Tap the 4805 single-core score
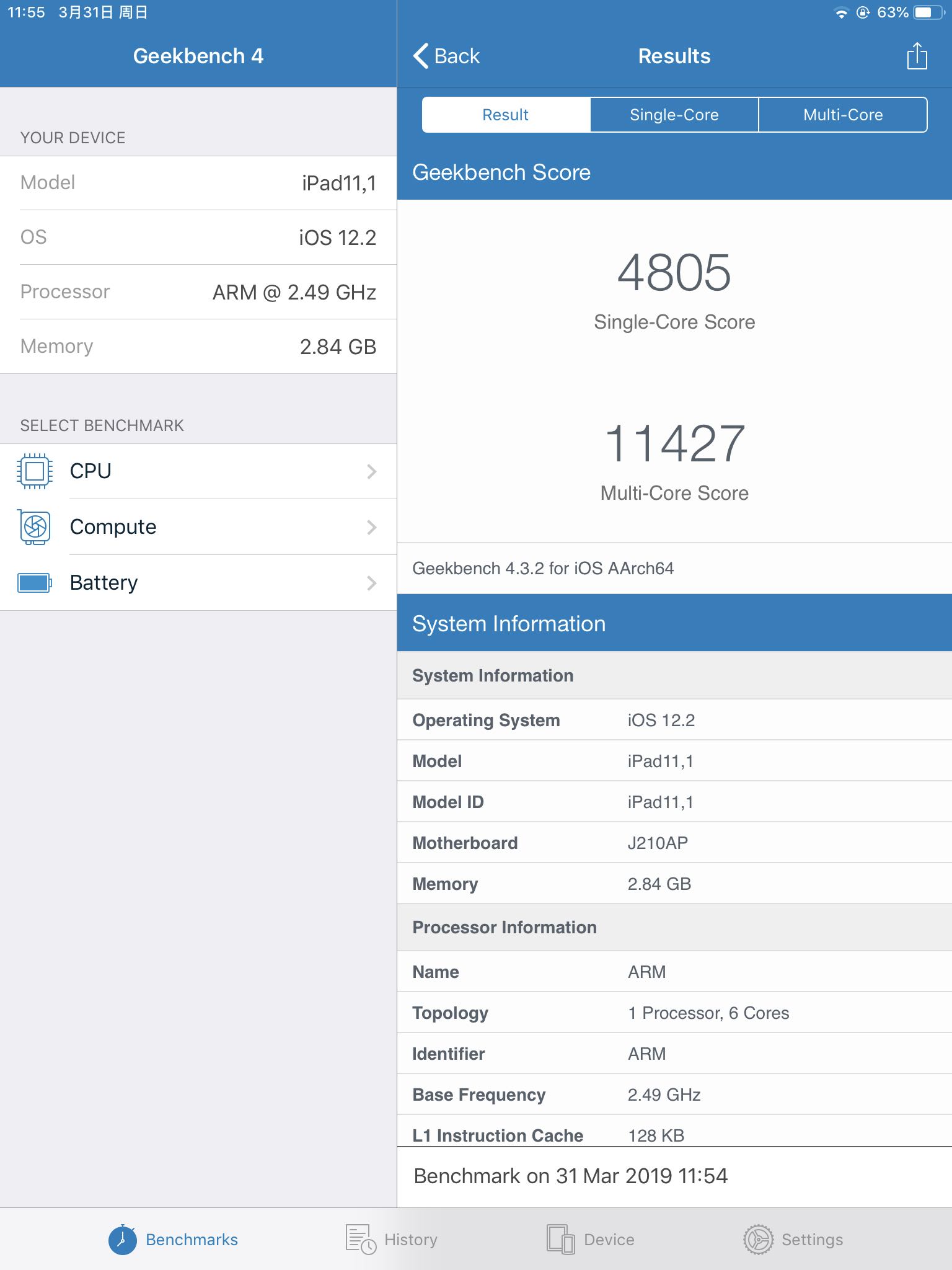Viewport: 952px width, 1270px height. click(x=674, y=272)
